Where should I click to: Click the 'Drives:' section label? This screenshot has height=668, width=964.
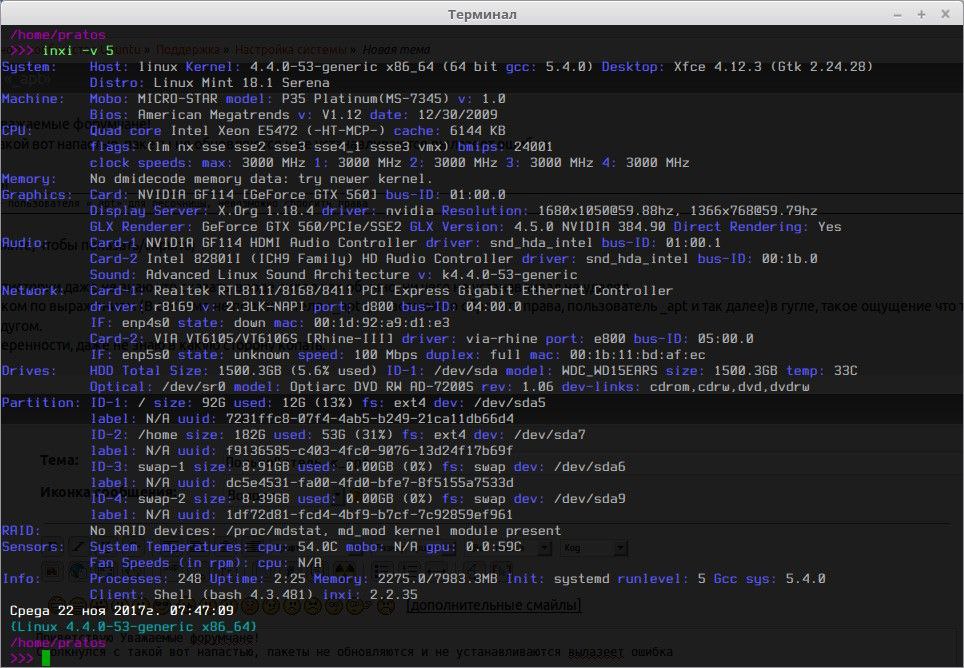tap(29, 370)
